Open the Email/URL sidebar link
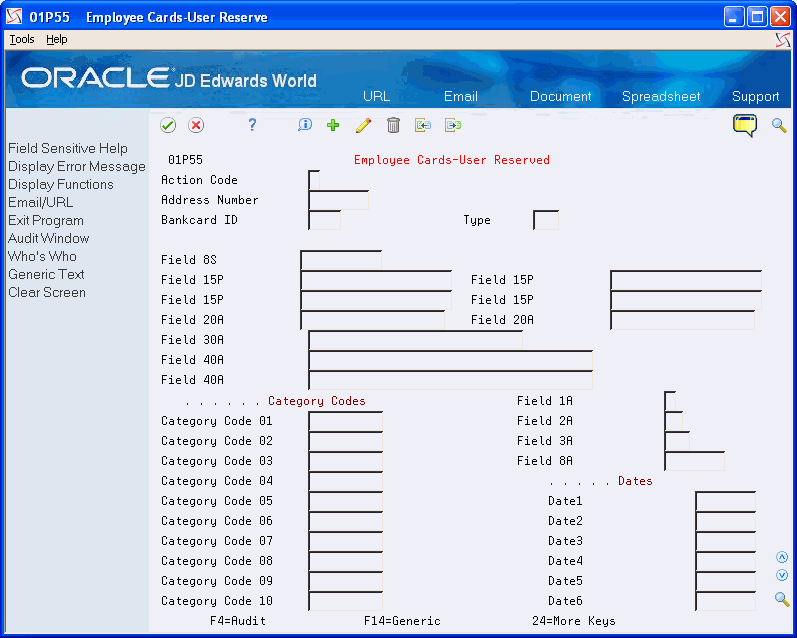Image resolution: width=797 pixels, height=638 pixels. [40, 202]
